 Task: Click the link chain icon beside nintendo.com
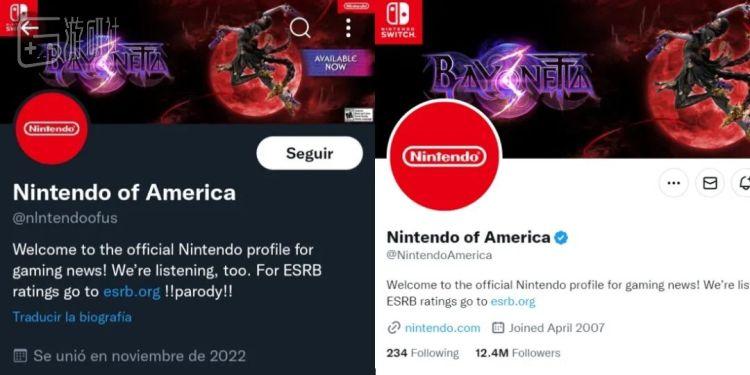coord(394,328)
